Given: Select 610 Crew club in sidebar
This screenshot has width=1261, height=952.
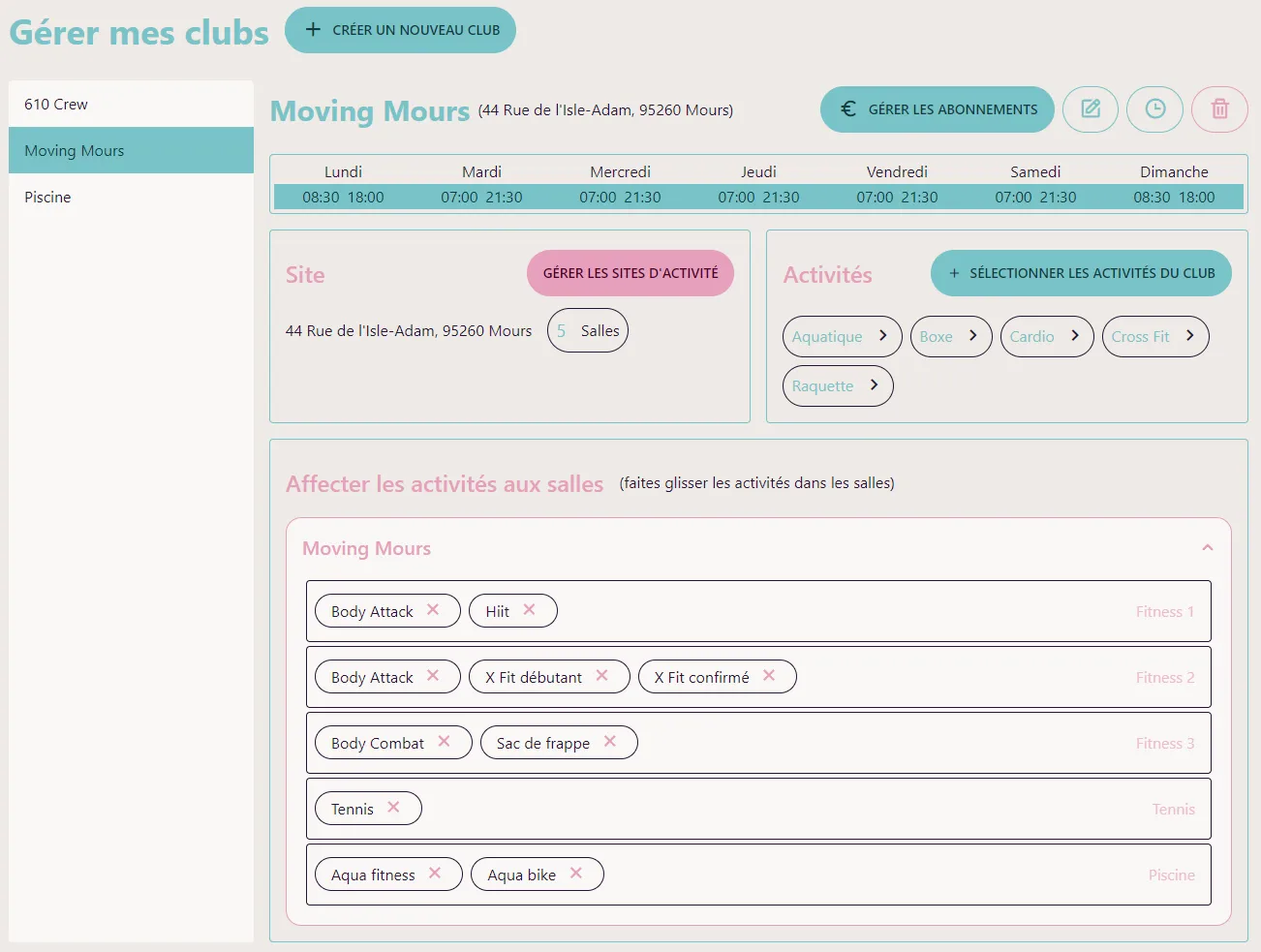Looking at the screenshot, I should [131, 104].
